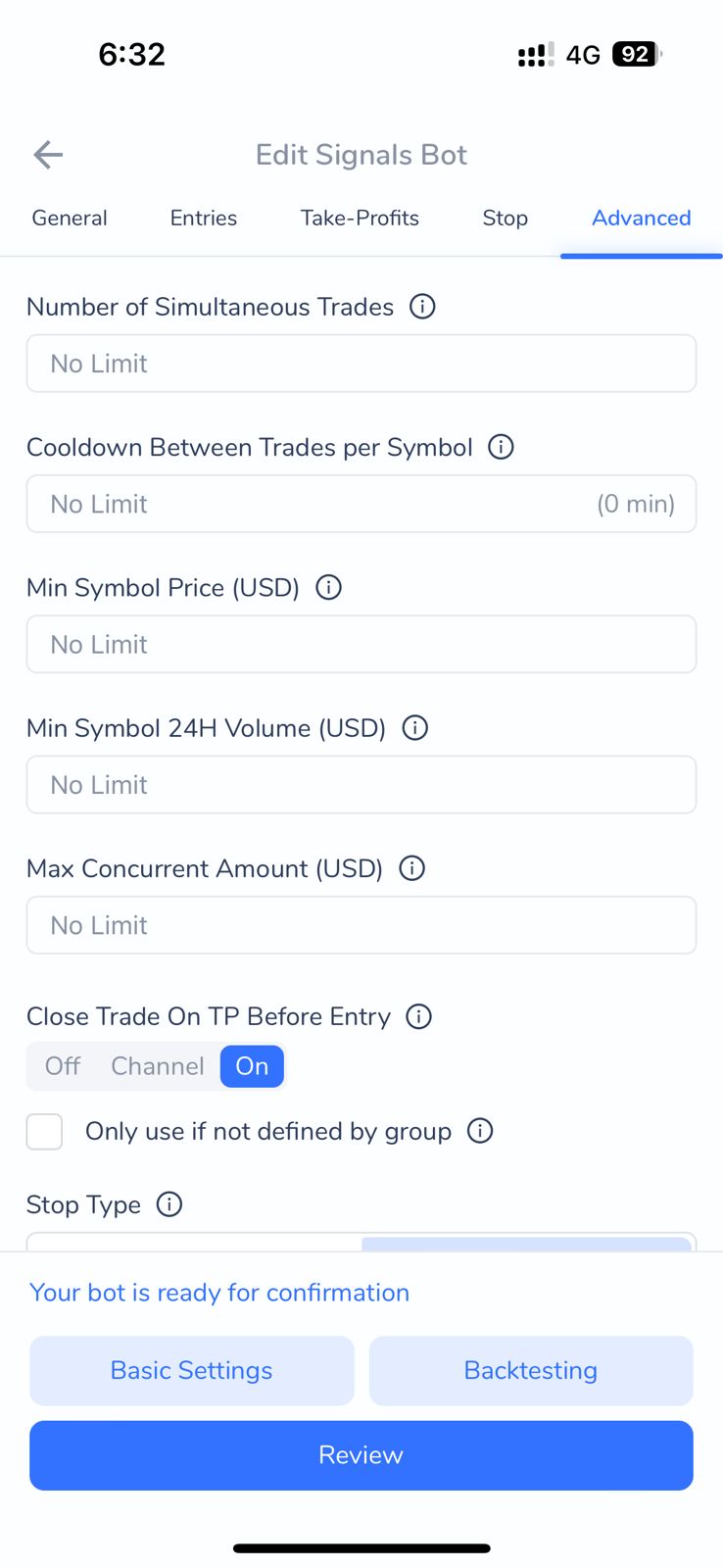Show info for 'Only use if not defined' option
The height and width of the screenshot is (1568, 723).
tap(480, 1131)
